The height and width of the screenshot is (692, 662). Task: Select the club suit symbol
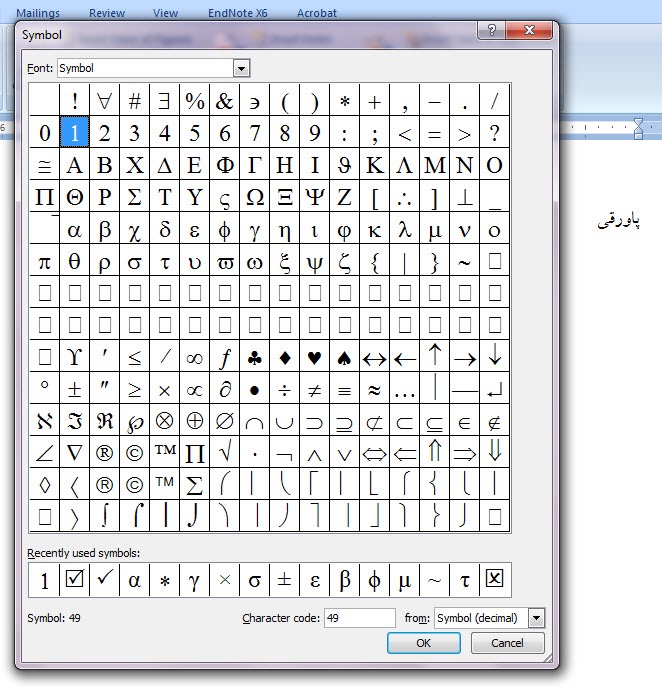[255, 357]
